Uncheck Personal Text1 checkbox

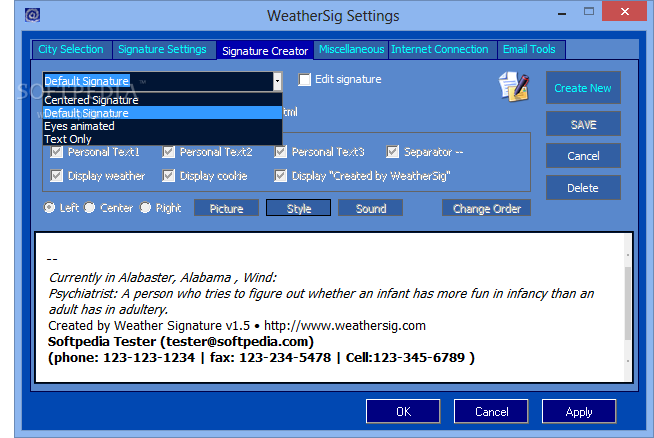56,152
